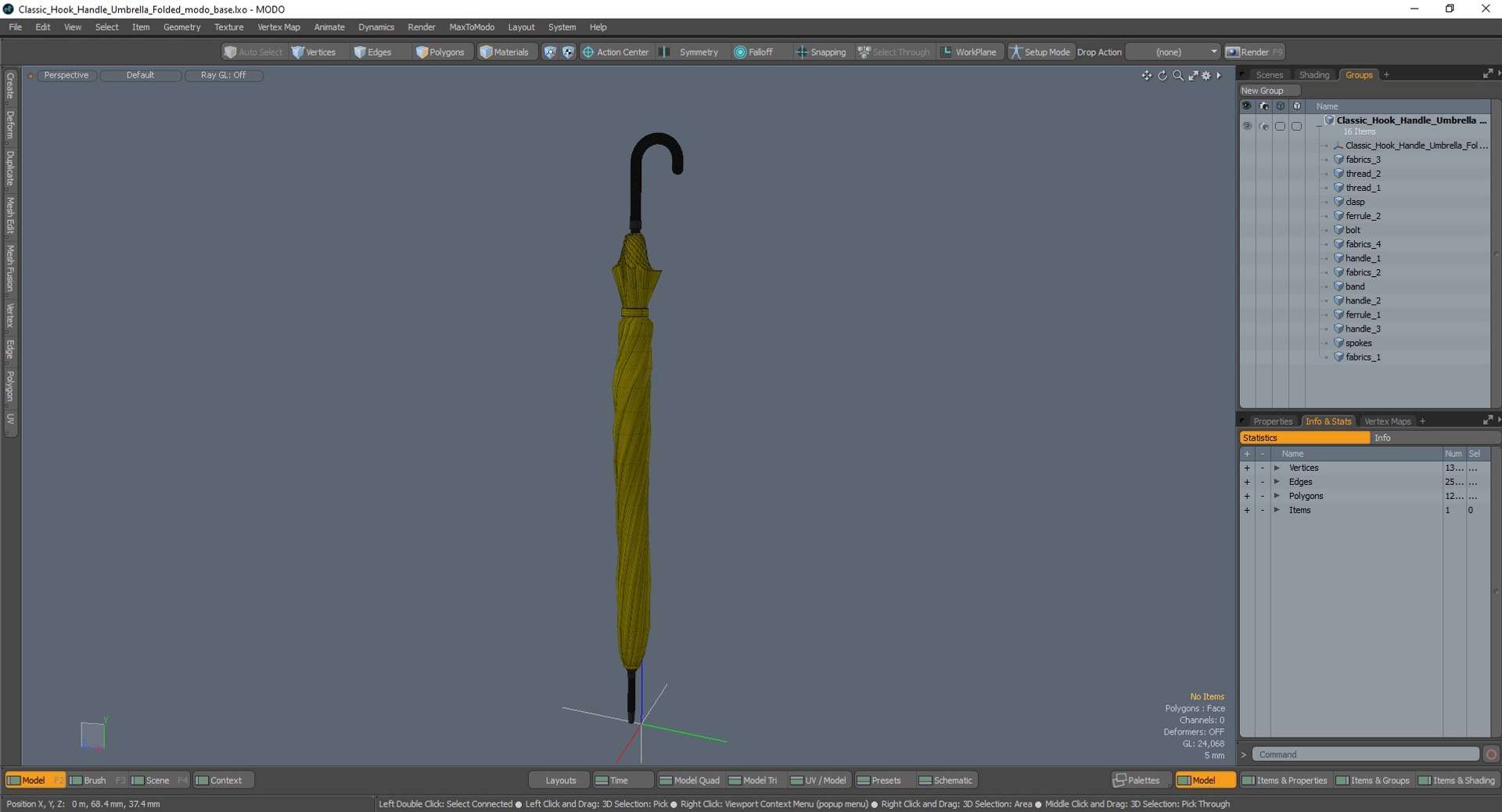Click viewport zoom magnifier icon
The width and height of the screenshot is (1502, 812).
[x=1178, y=75]
